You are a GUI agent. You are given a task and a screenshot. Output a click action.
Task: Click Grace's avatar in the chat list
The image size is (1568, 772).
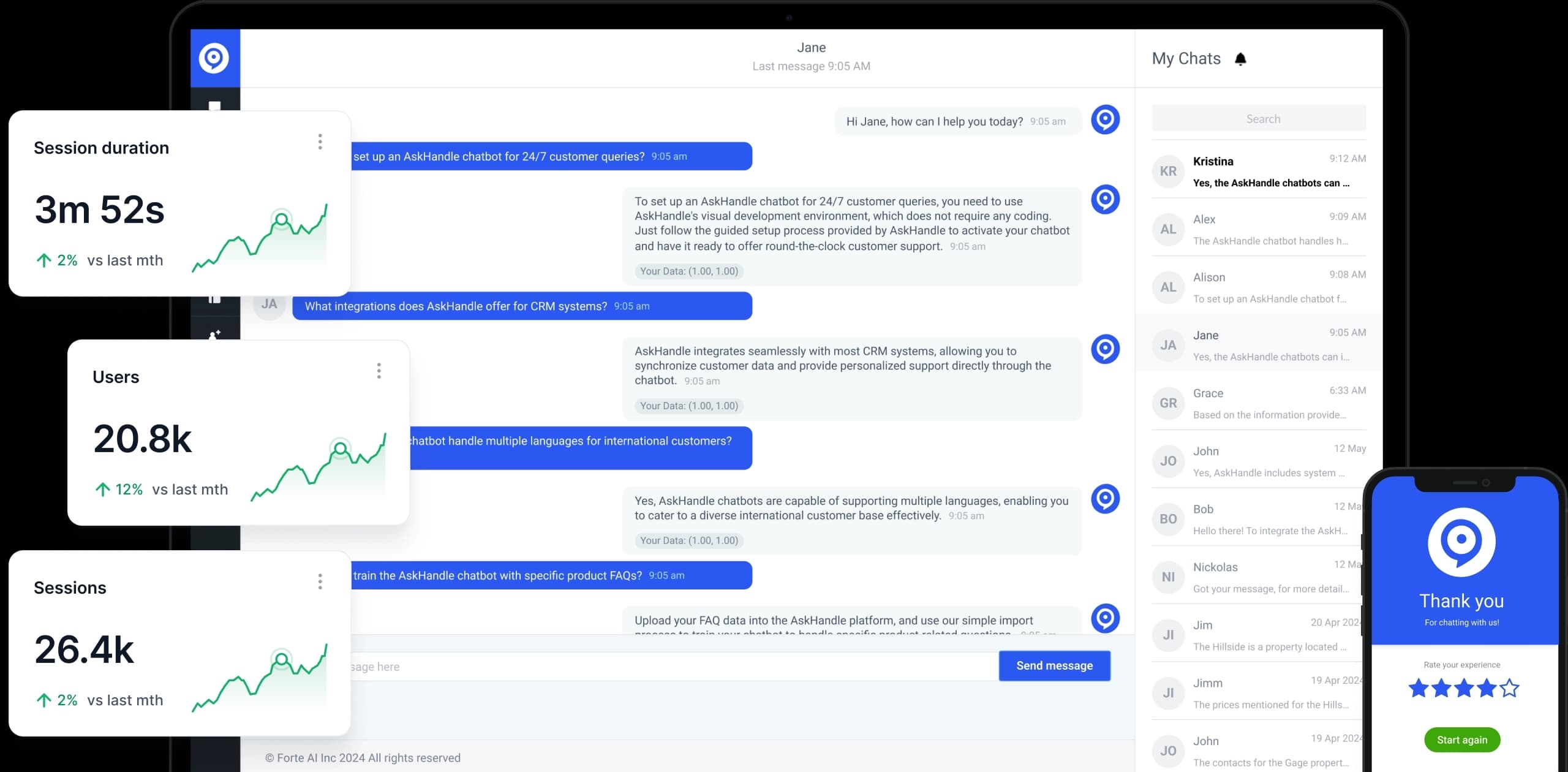click(x=1168, y=403)
